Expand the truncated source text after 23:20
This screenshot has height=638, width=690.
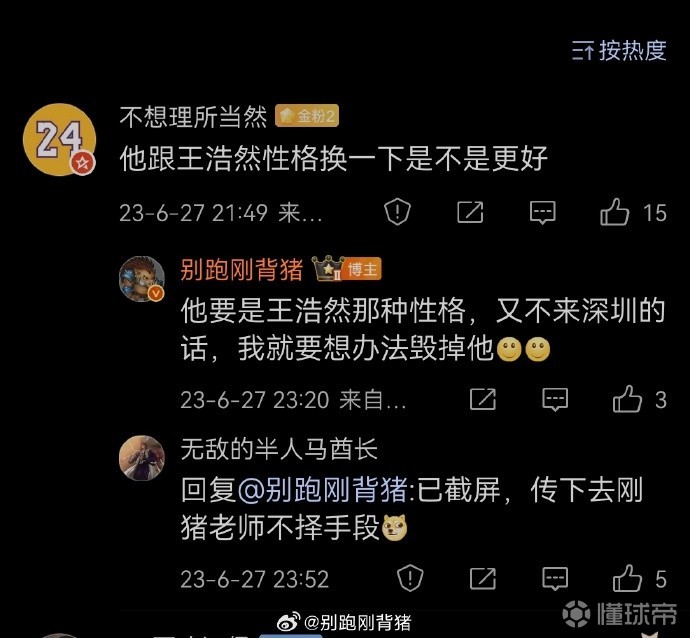(373, 400)
